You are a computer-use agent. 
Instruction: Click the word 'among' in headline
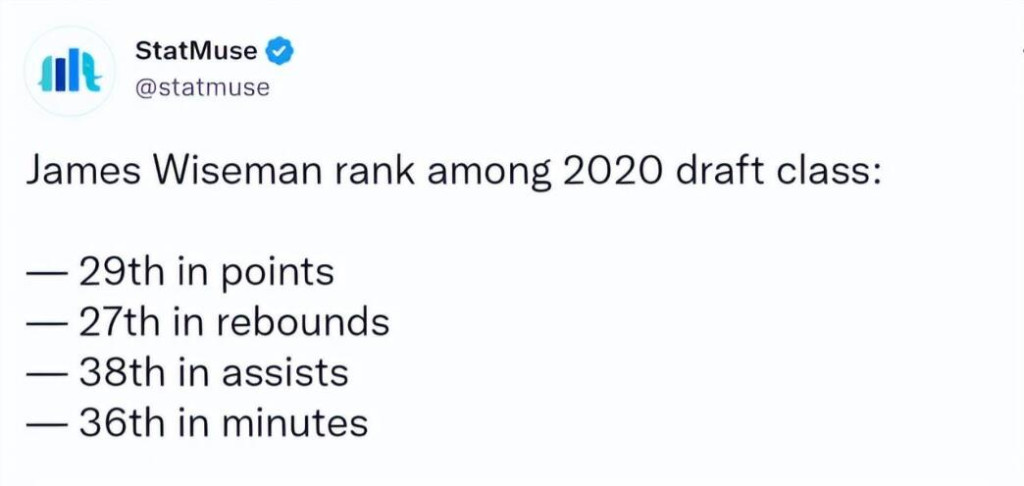485,175
